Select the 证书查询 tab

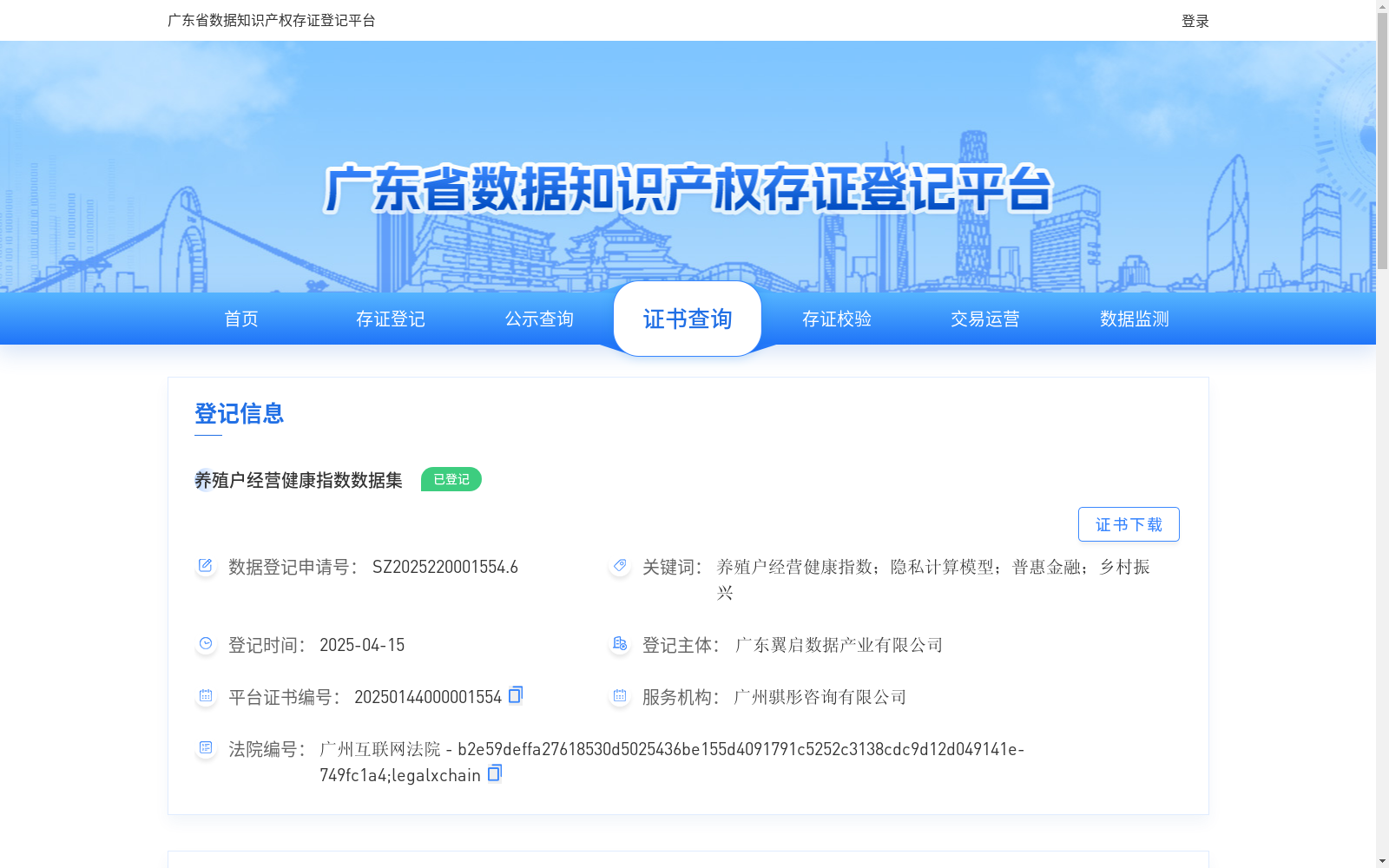point(688,319)
